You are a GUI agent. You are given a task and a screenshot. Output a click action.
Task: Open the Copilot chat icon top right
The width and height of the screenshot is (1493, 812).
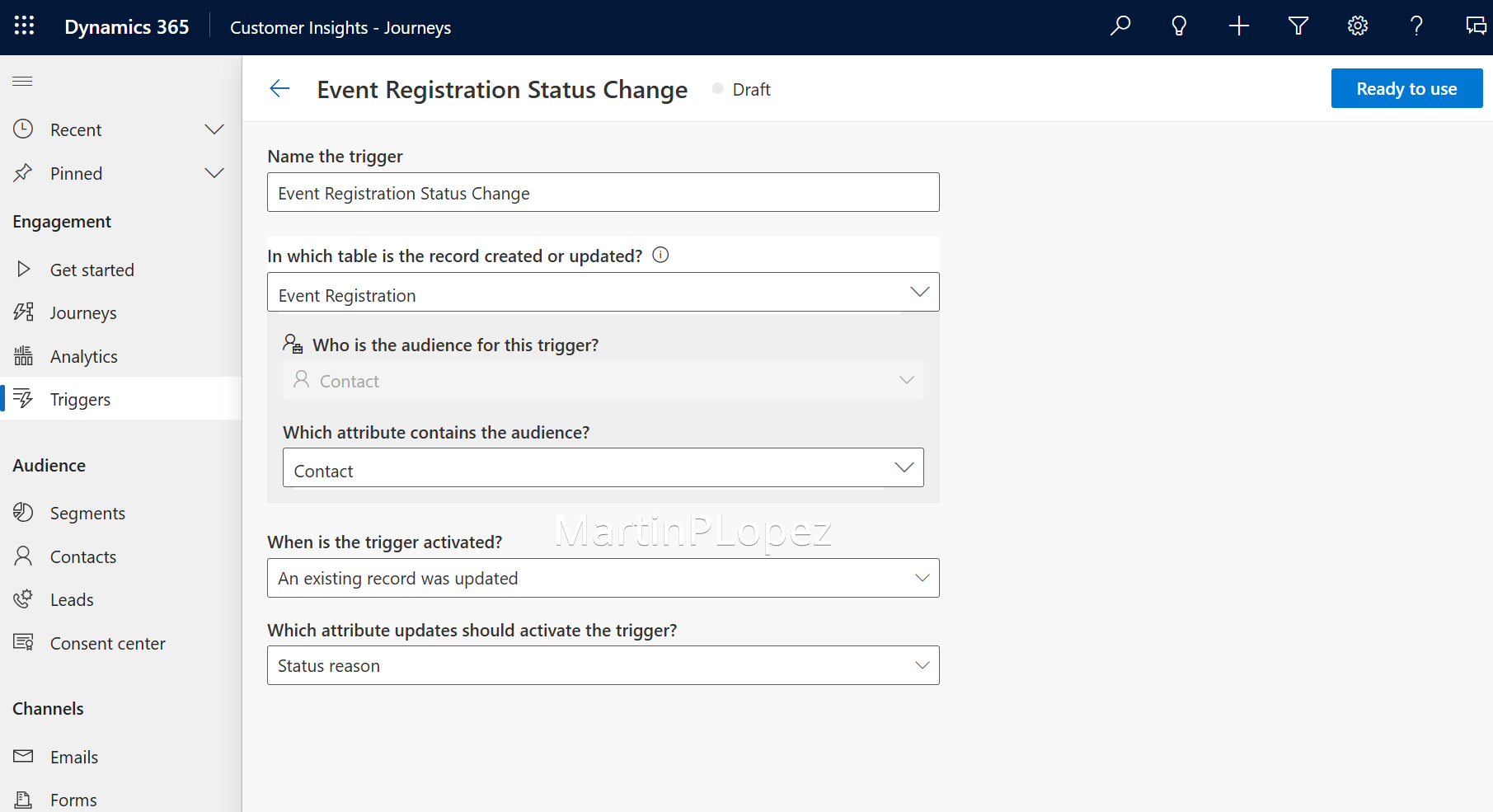tap(1476, 26)
